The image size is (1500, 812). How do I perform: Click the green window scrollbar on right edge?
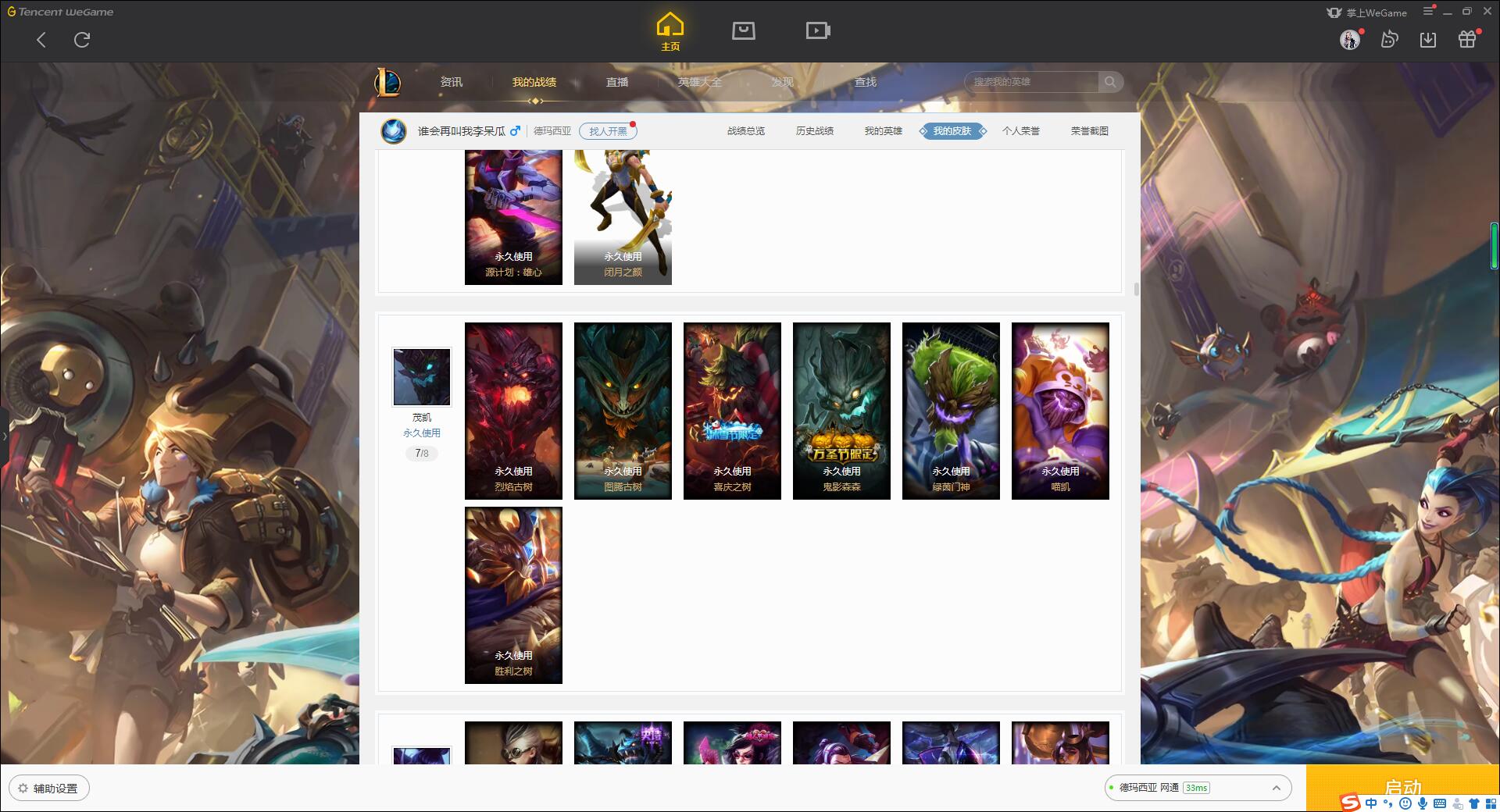point(1495,246)
